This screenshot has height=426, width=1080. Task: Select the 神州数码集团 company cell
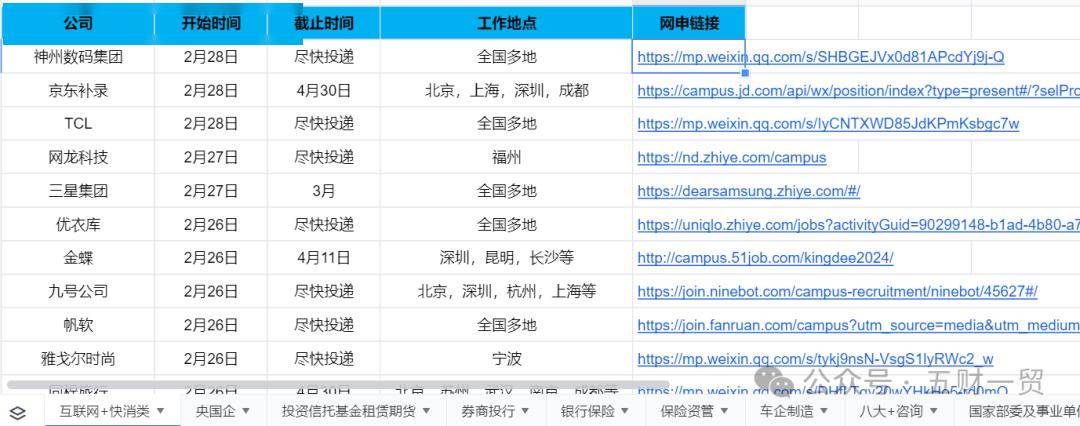(78, 57)
